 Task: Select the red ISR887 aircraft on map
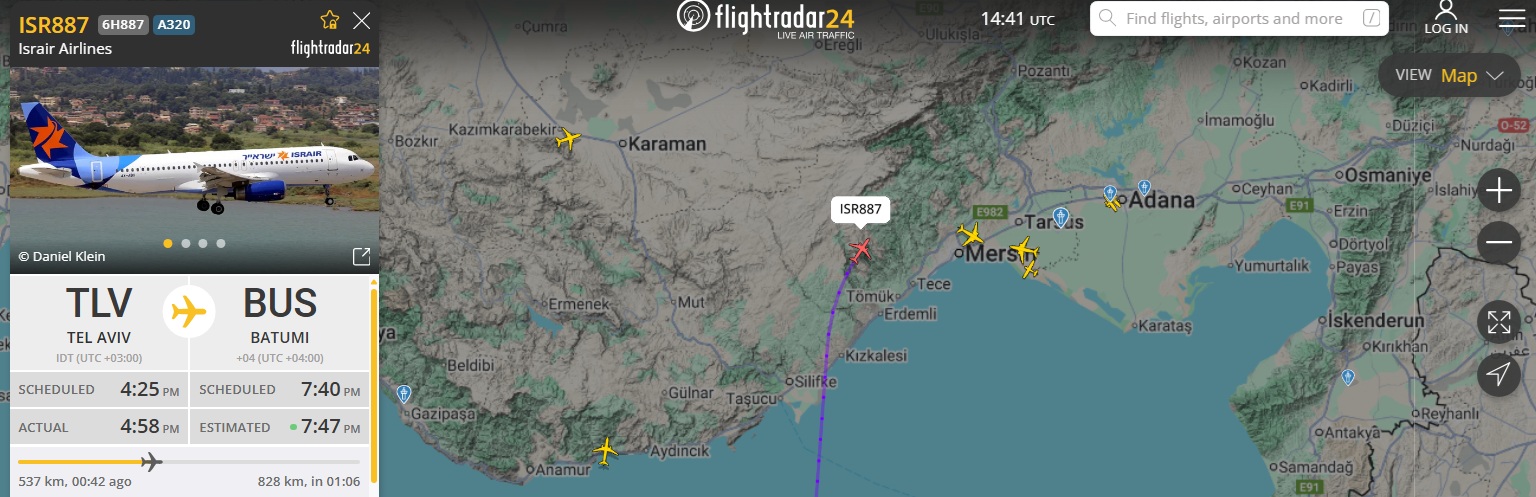point(860,249)
